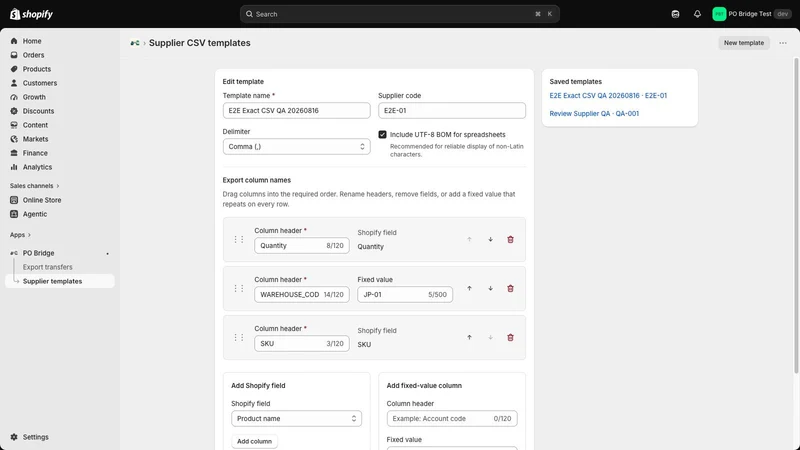Delete the WAREHOUSE_COD column

pyautogui.click(x=510, y=288)
